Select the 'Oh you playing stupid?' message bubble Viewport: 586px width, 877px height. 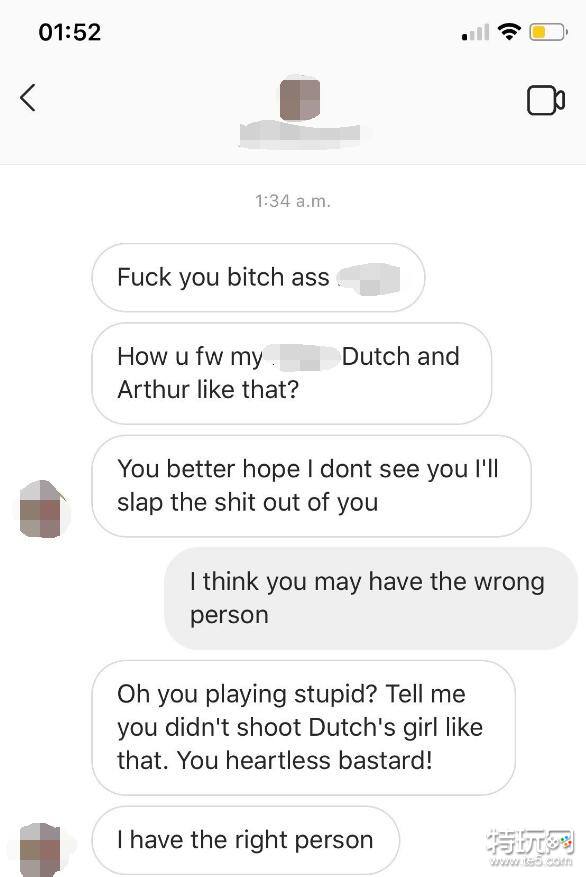304,727
